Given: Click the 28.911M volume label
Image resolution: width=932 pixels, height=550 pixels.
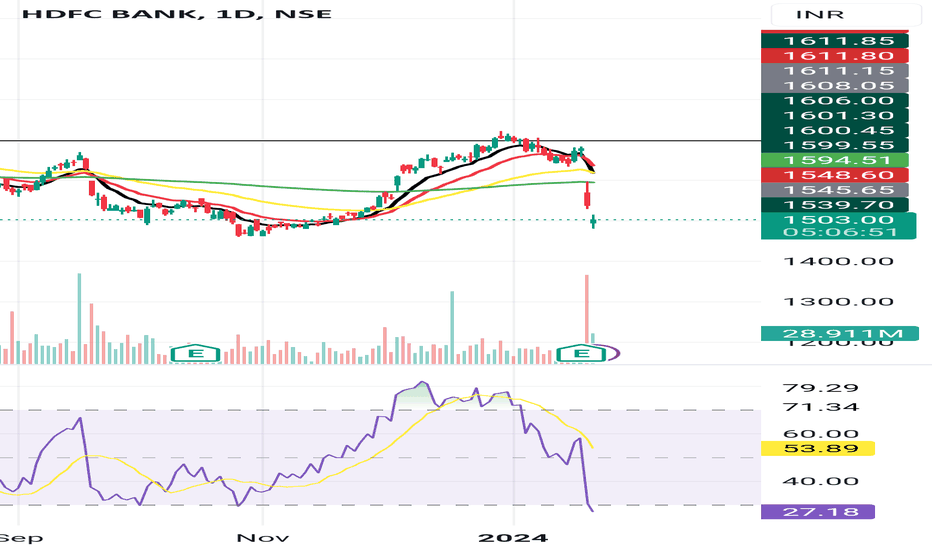Looking at the screenshot, I should 839,334.
